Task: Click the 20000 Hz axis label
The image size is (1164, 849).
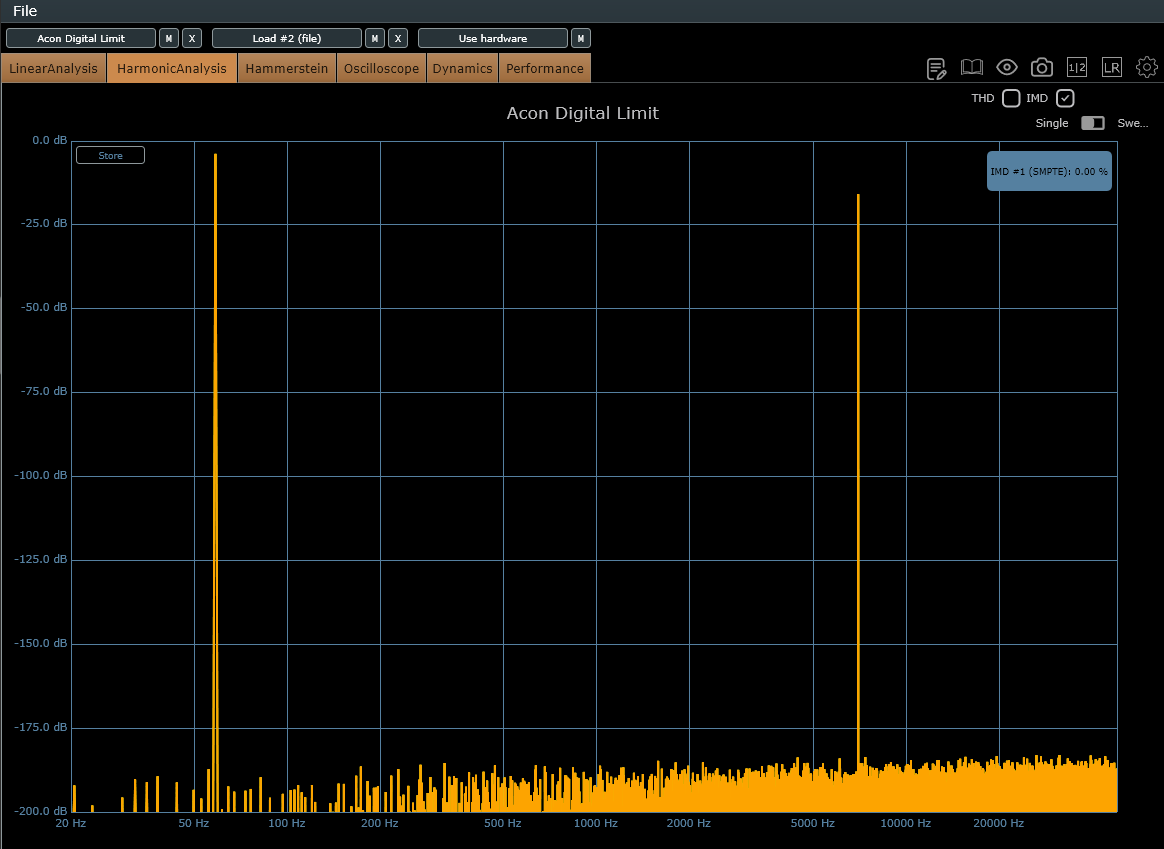Action: (998, 823)
